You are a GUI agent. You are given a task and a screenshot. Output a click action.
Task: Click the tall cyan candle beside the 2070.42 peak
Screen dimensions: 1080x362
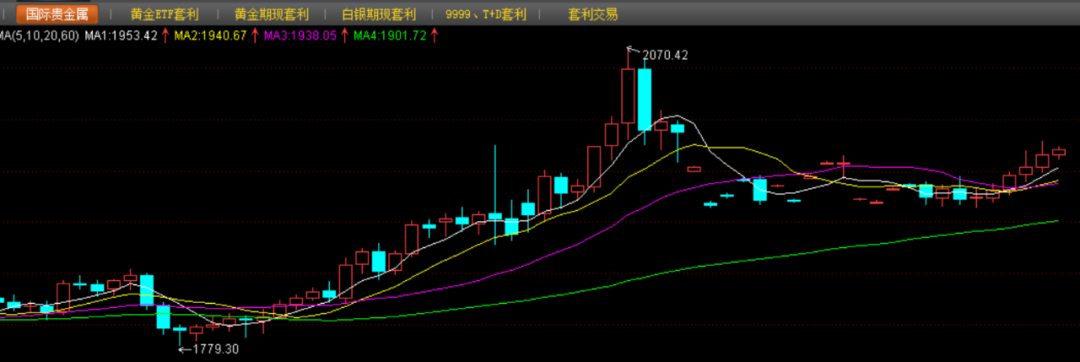click(x=644, y=99)
